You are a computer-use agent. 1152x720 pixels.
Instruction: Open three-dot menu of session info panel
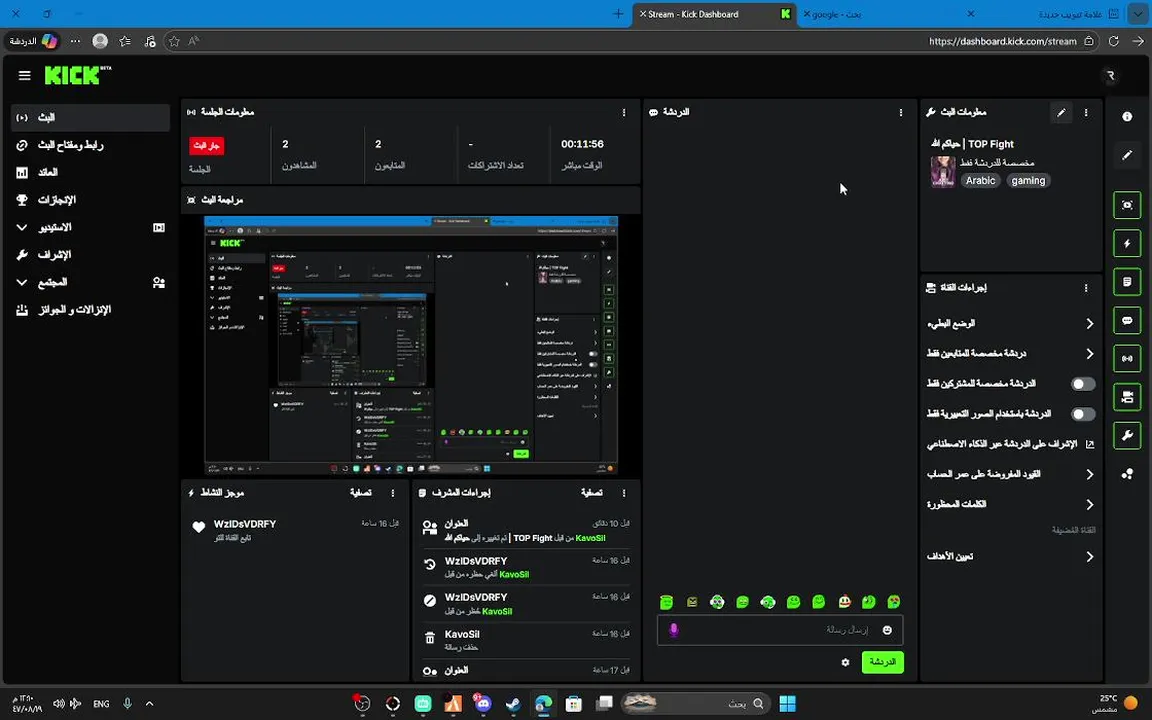(624, 112)
